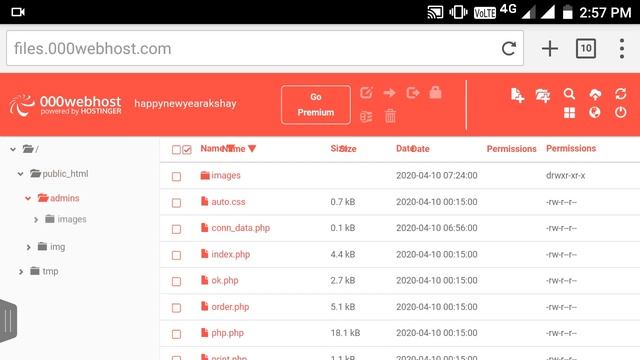Check the box for conn_data.php
This screenshot has height=360, width=640.
[x=176, y=229]
